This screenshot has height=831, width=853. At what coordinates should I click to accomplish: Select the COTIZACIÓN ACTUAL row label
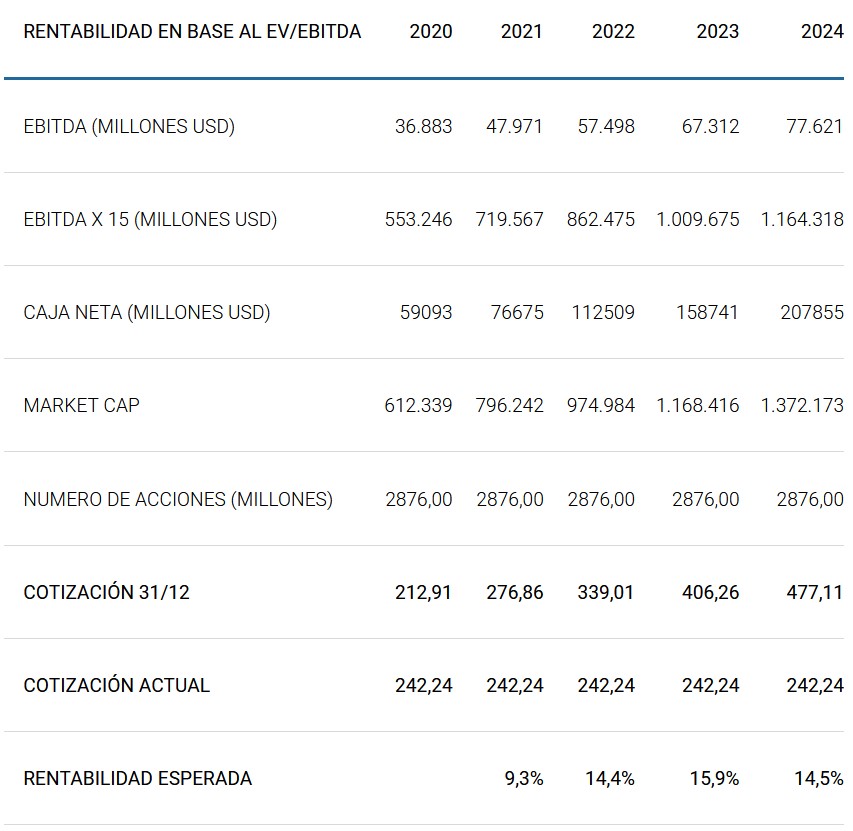[x=117, y=685]
